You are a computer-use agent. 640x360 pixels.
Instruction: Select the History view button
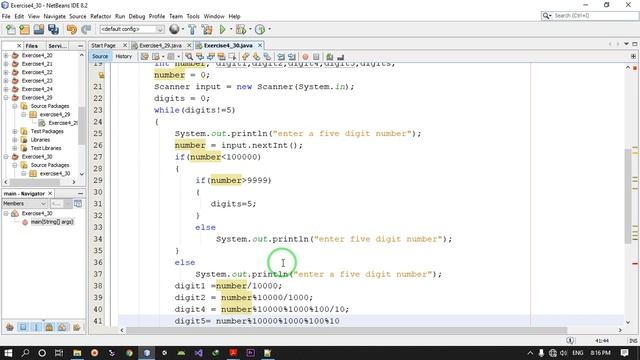[x=123, y=56]
